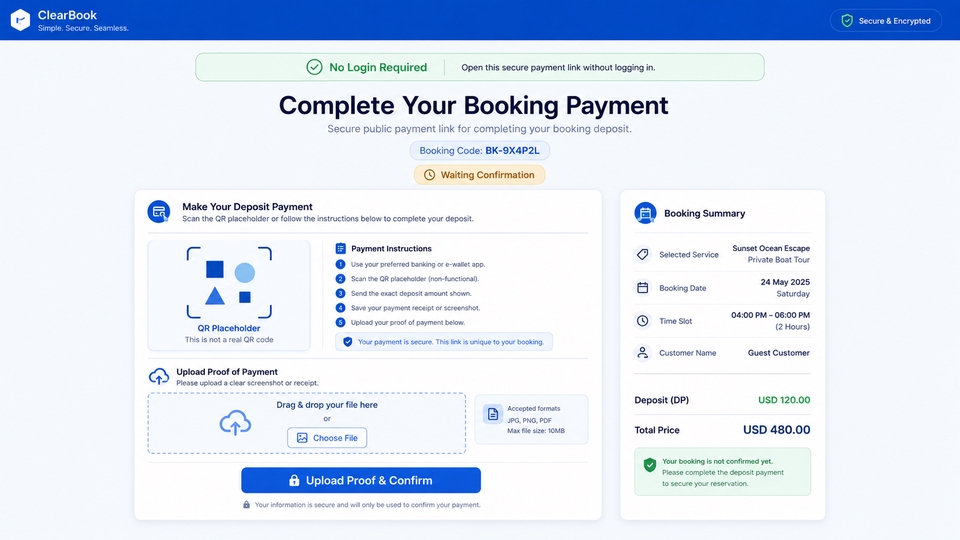Click the Time Slot clock icon

642,321
